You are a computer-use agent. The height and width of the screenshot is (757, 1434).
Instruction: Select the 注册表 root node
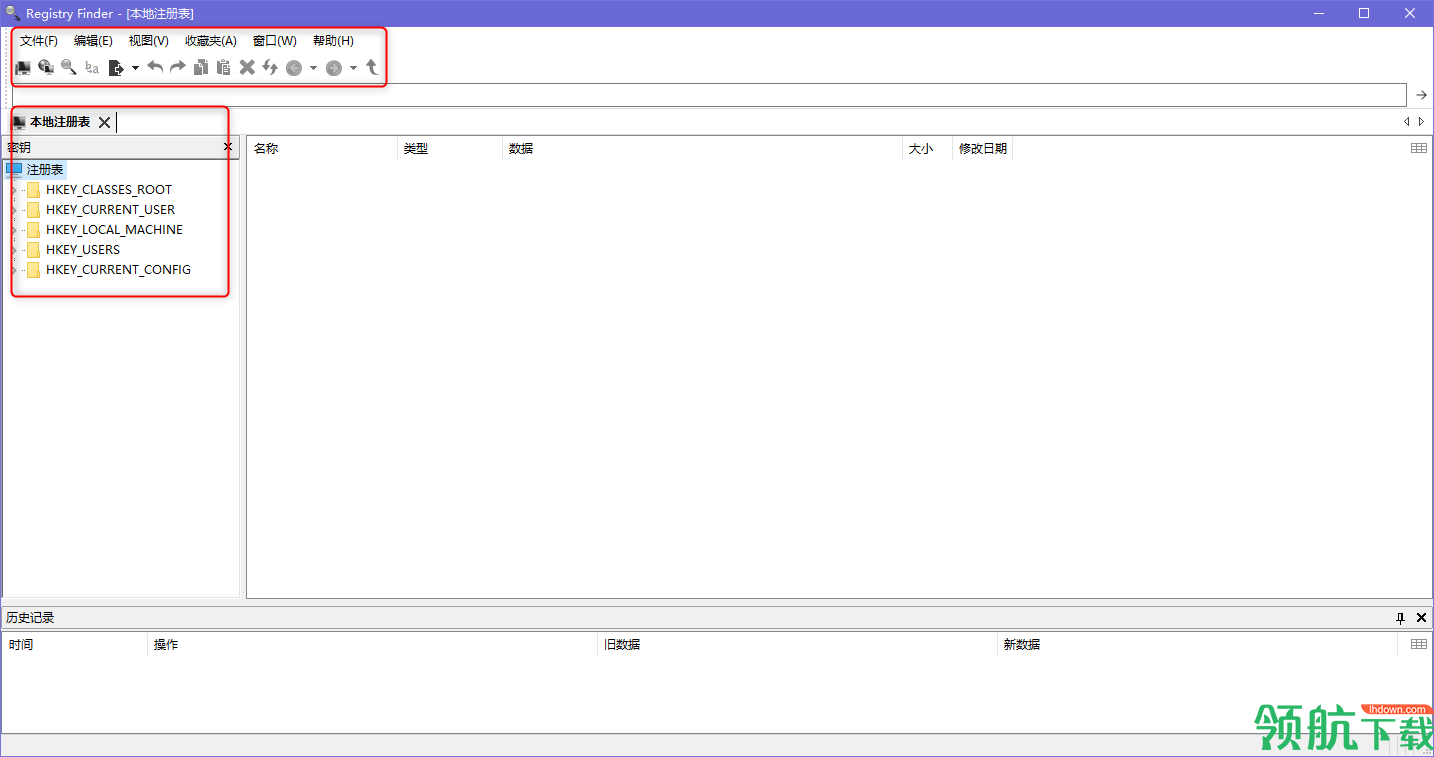tap(45, 170)
